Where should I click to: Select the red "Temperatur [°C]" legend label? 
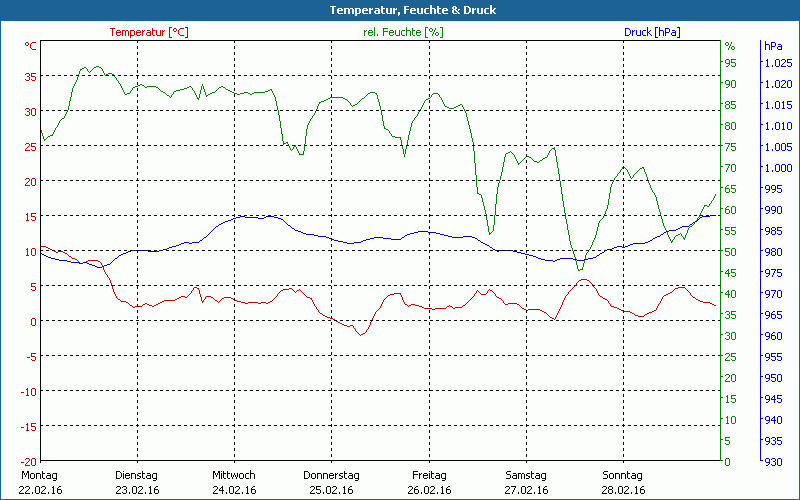149,32
